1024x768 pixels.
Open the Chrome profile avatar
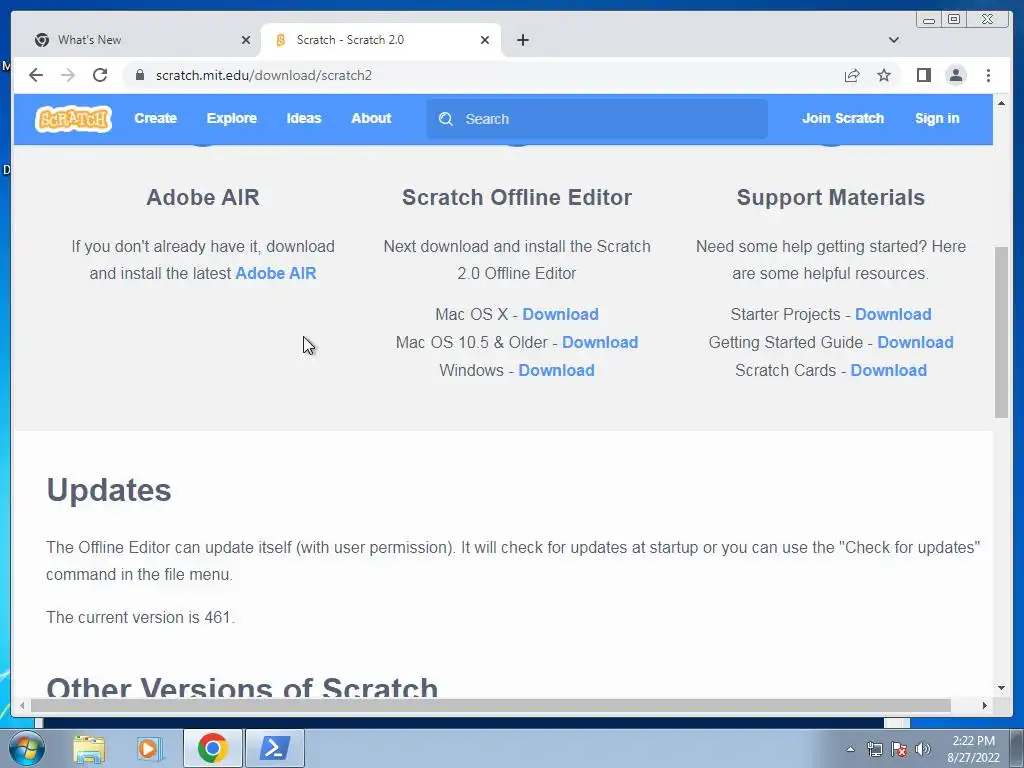click(955, 75)
